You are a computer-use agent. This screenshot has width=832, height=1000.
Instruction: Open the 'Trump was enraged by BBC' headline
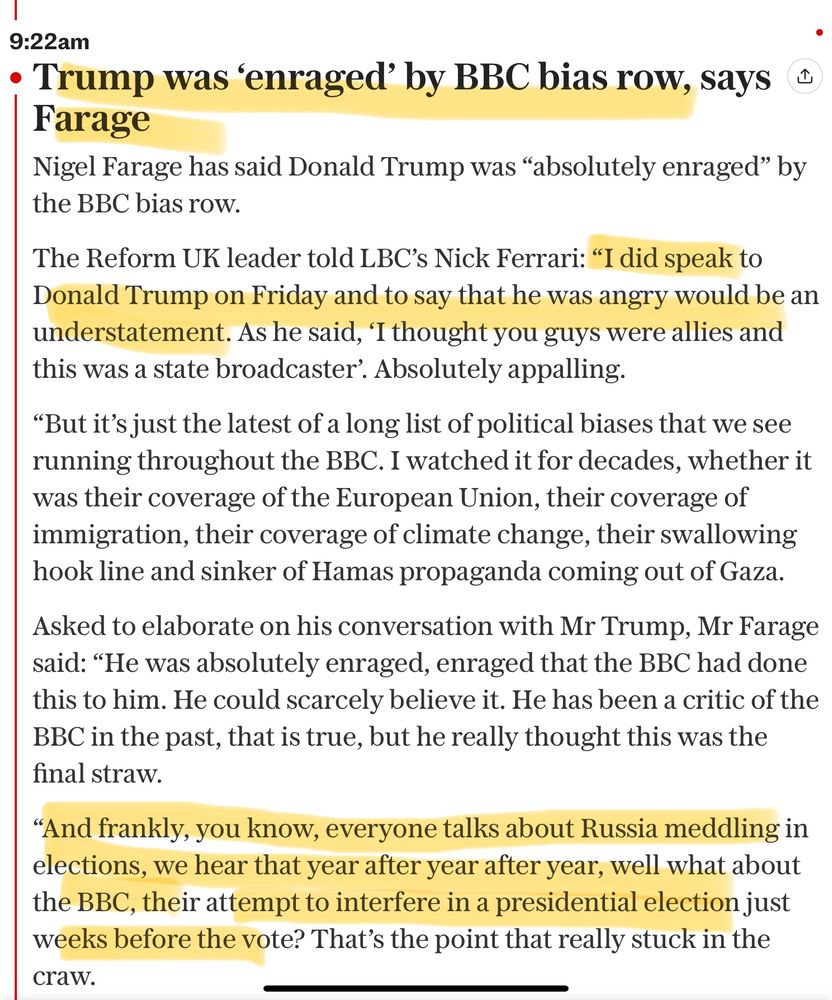[x=402, y=97]
